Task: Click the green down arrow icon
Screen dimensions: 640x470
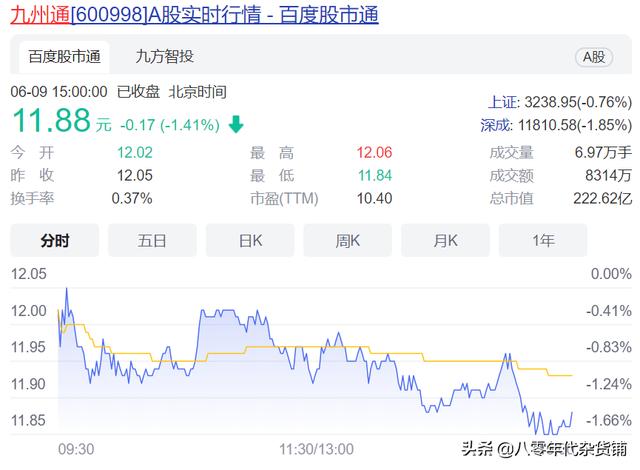Action: click(236, 125)
